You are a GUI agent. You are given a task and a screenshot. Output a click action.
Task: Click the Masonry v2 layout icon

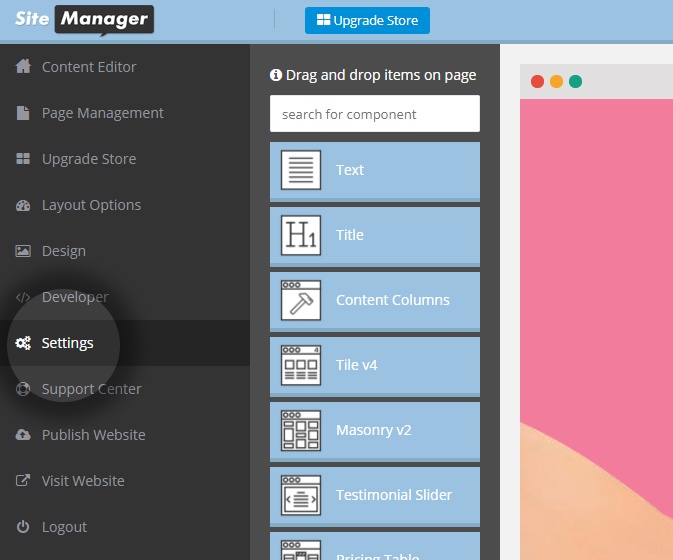coord(301,430)
